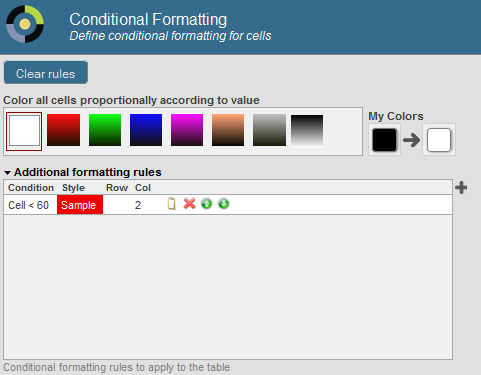Collapse the Additional formatting rules section
The width and height of the screenshot is (481, 375).
click(x=7, y=173)
